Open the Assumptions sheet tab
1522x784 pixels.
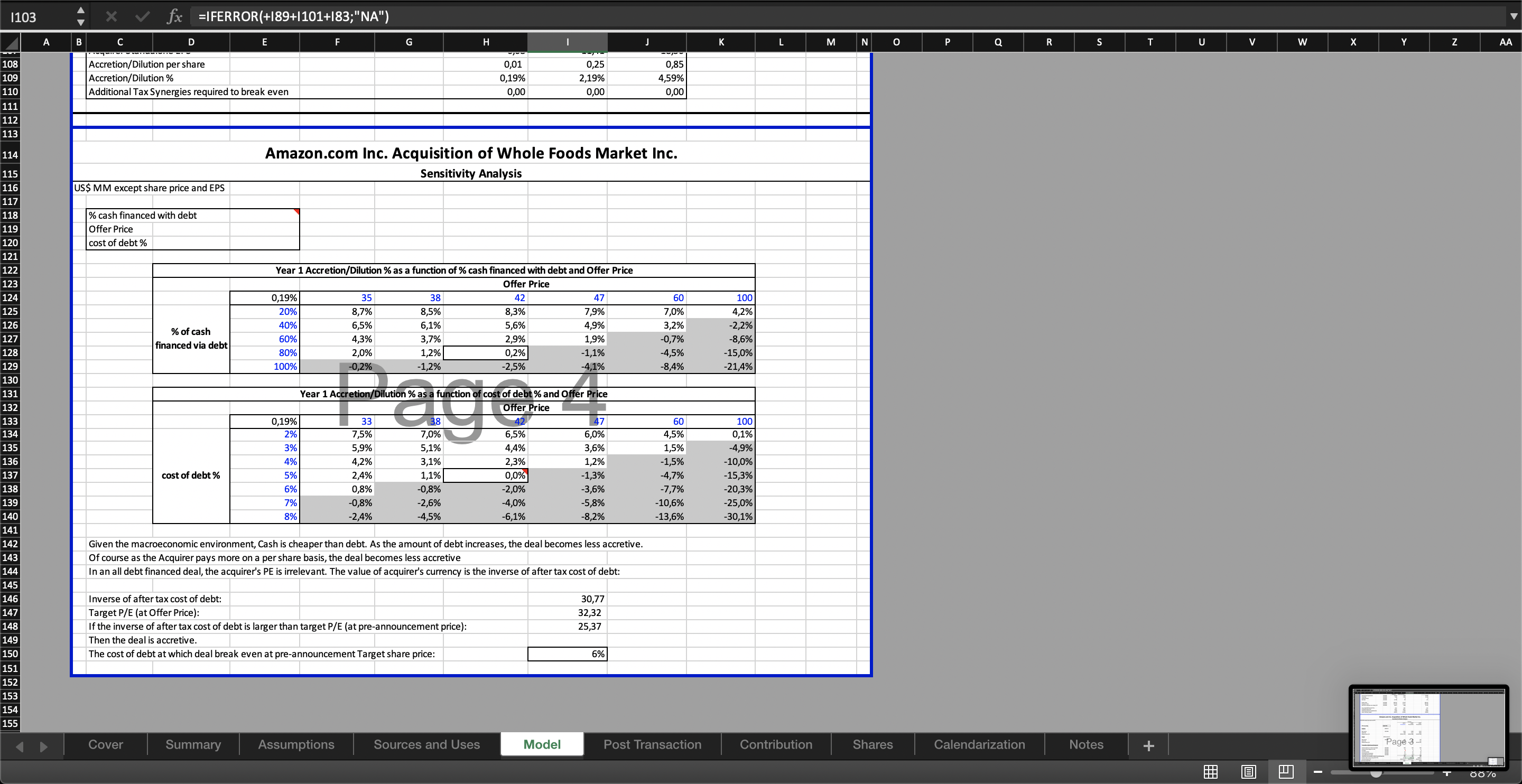tap(296, 744)
